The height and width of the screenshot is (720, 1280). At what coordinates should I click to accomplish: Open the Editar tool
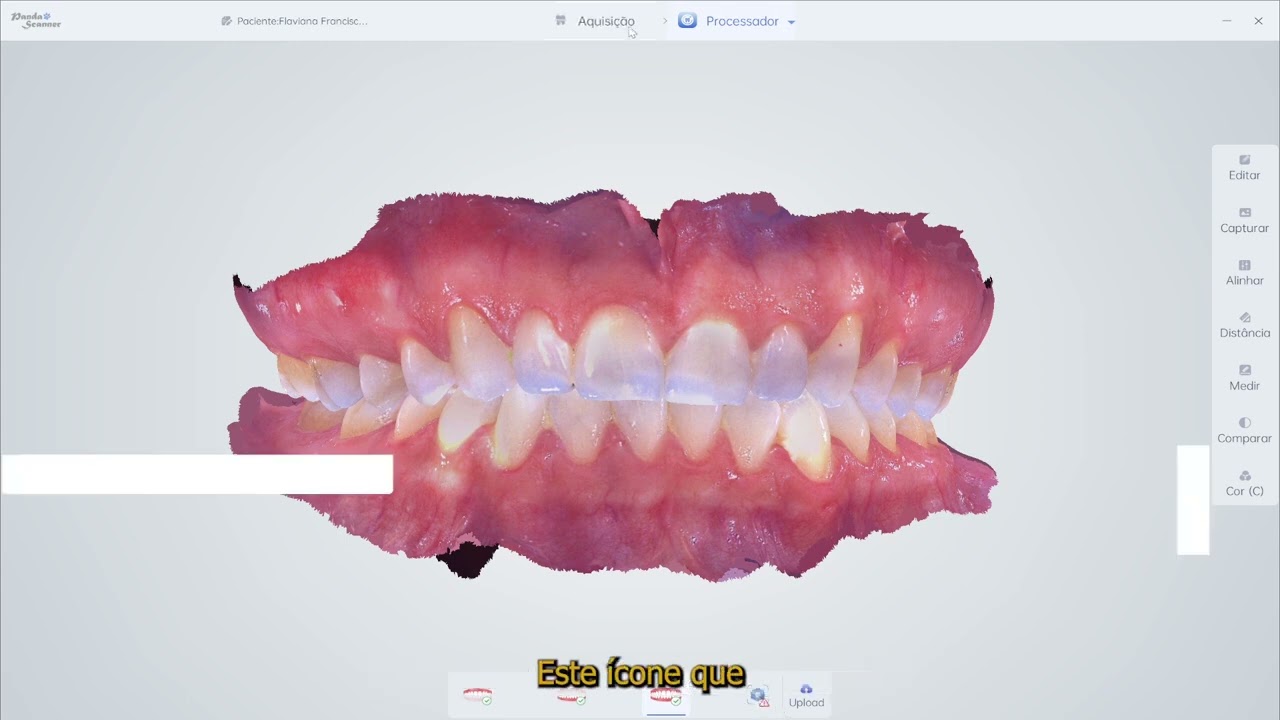(1244, 167)
